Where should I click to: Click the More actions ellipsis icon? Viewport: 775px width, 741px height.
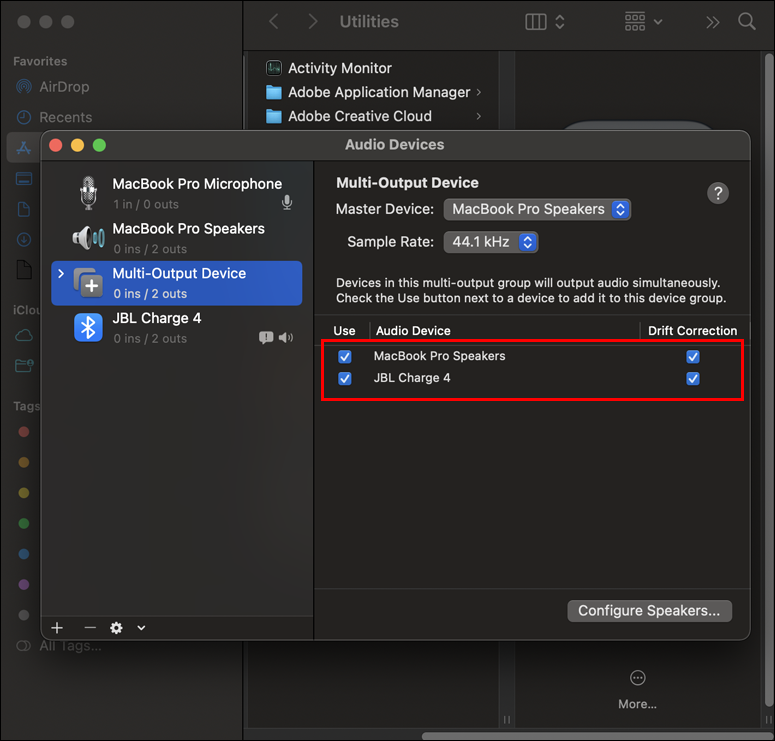click(637, 678)
